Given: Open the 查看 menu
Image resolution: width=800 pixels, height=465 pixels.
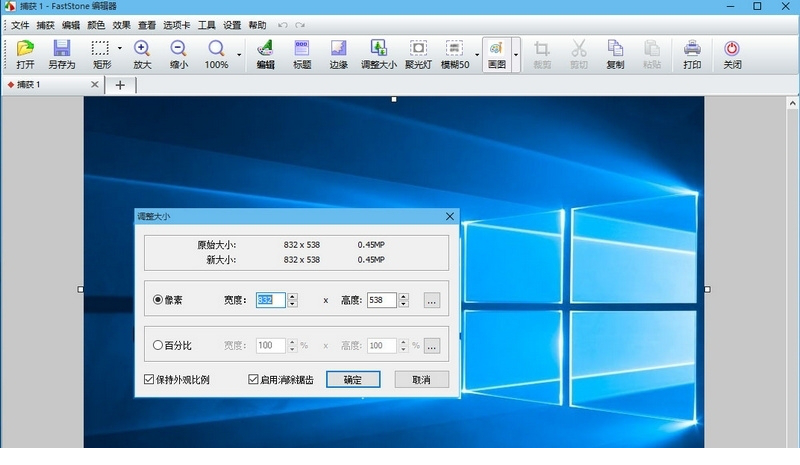Looking at the screenshot, I should pos(147,25).
